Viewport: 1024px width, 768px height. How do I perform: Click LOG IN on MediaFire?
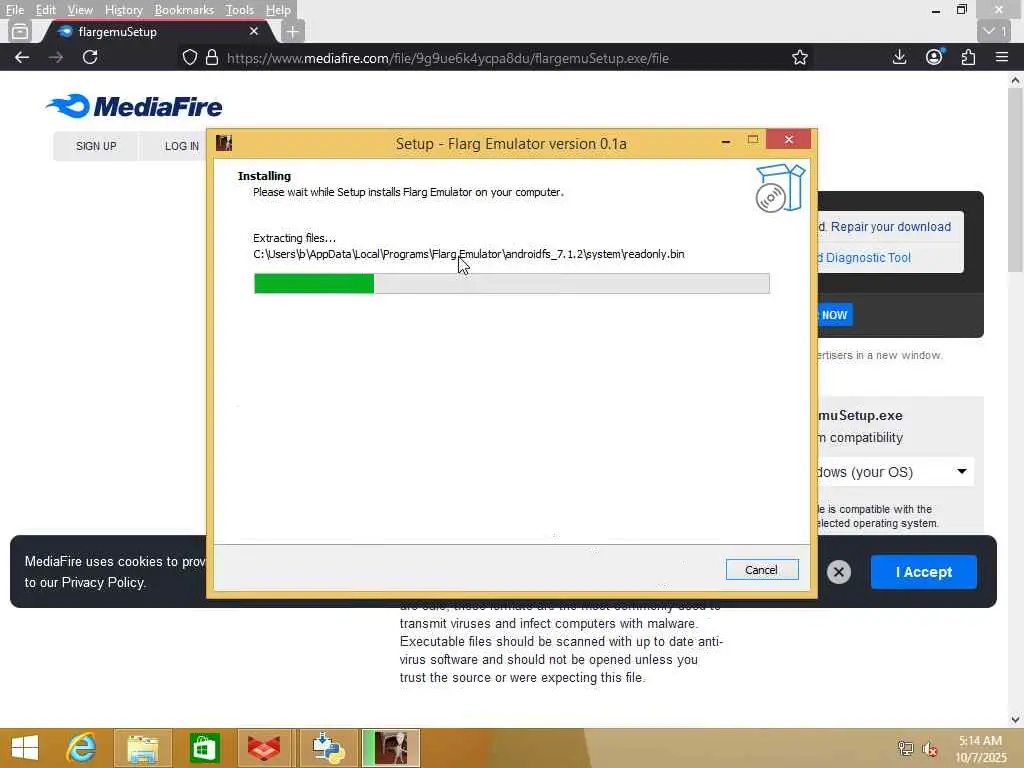point(182,146)
